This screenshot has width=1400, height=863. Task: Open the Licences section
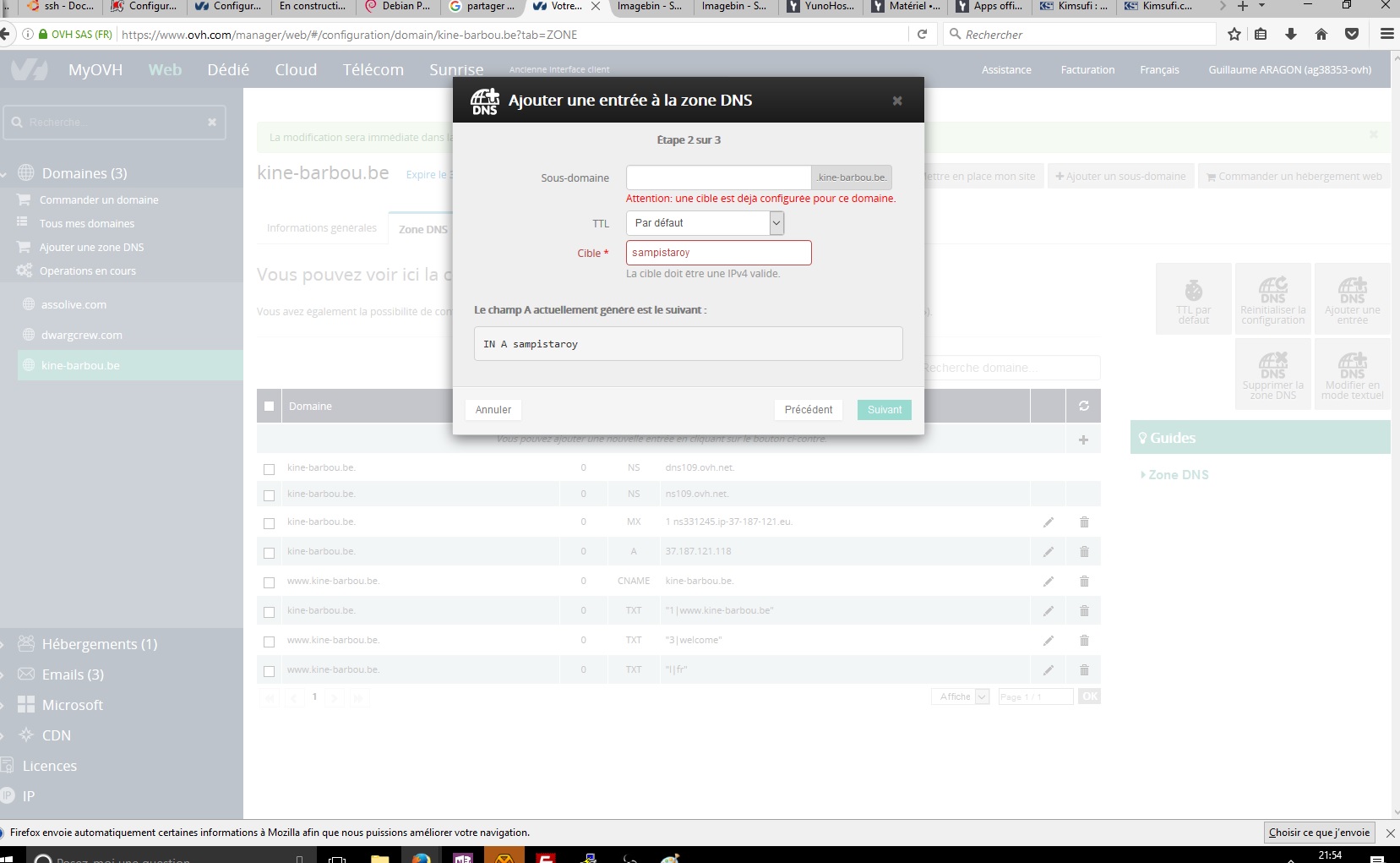pyautogui.click(x=49, y=766)
